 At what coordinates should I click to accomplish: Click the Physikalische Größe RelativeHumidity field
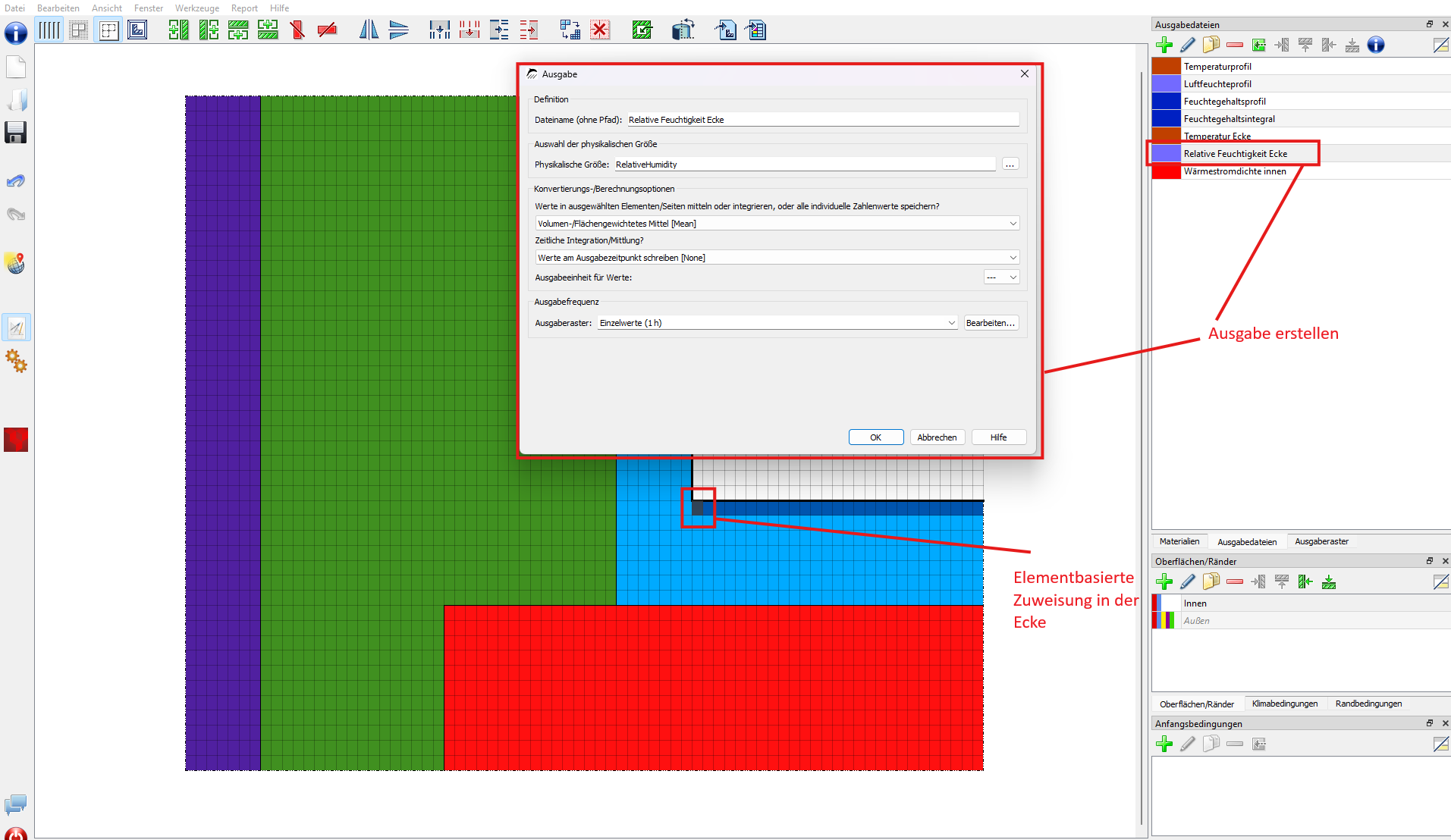[x=805, y=165]
